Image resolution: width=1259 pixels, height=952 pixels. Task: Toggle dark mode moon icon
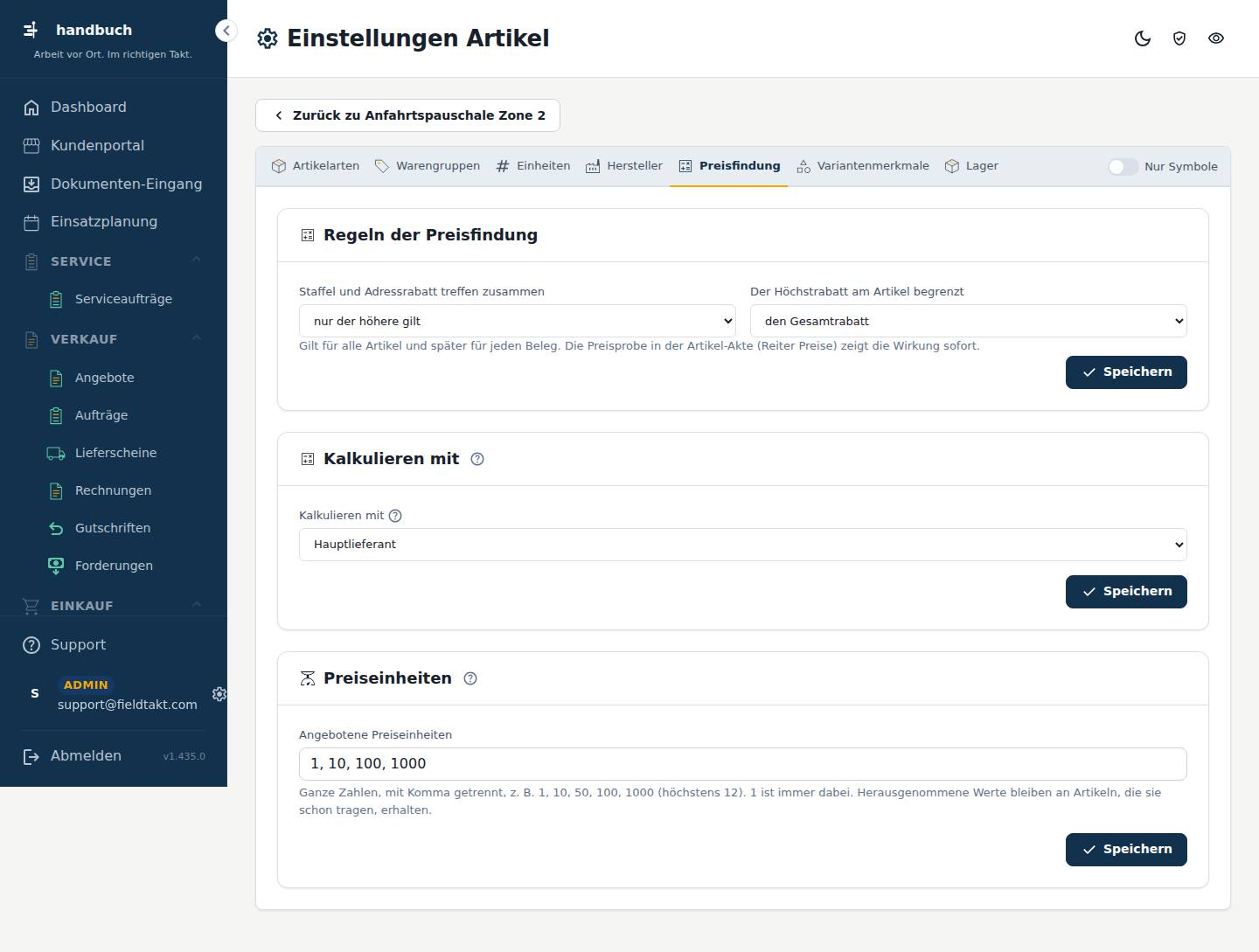point(1143,38)
